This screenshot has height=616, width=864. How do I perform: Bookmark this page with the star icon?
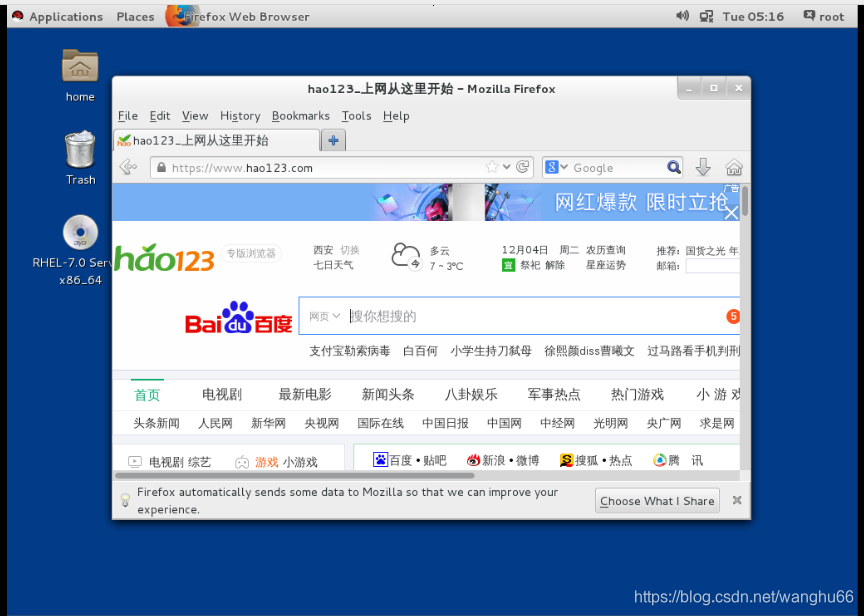click(x=492, y=166)
